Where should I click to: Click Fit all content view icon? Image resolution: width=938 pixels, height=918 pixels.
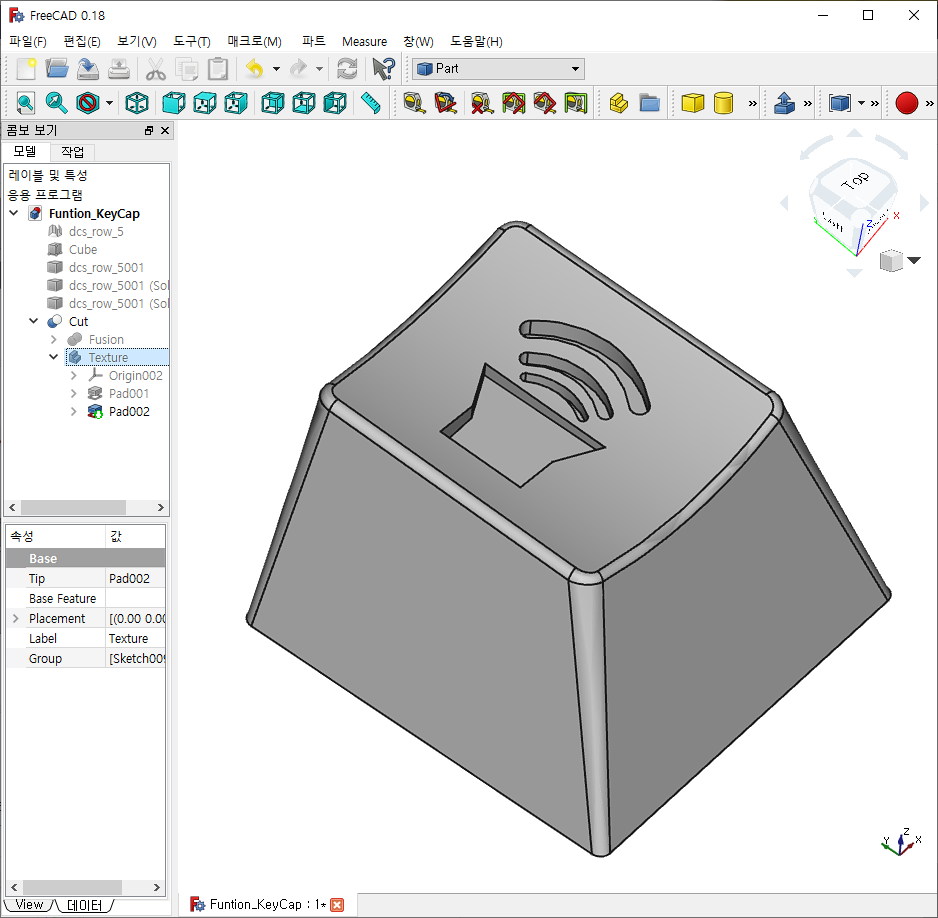point(25,103)
